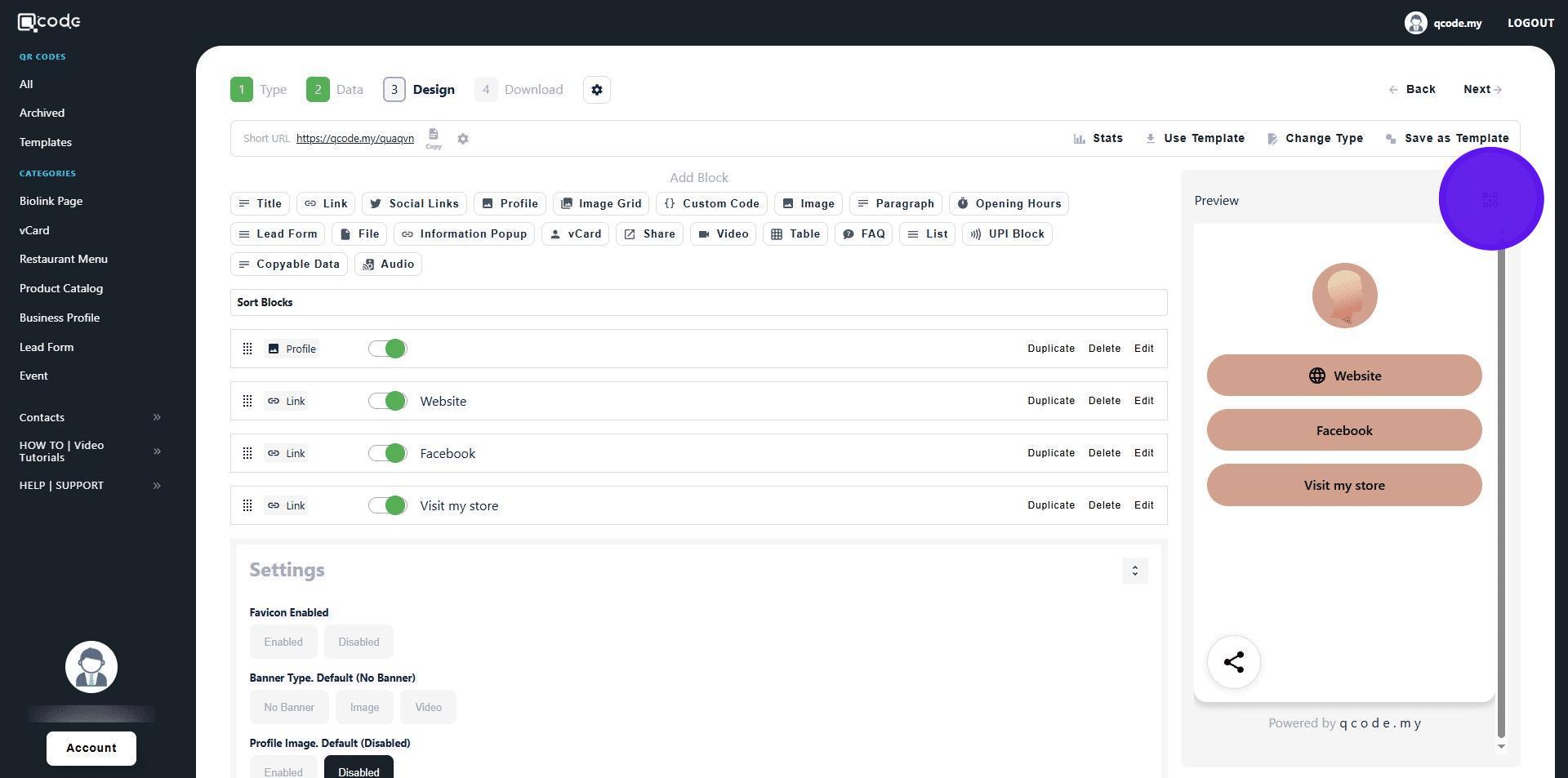This screenshot has height=778, width=1568.
Task: Open the short URL qcode.my link
Action: coord(354,139)
